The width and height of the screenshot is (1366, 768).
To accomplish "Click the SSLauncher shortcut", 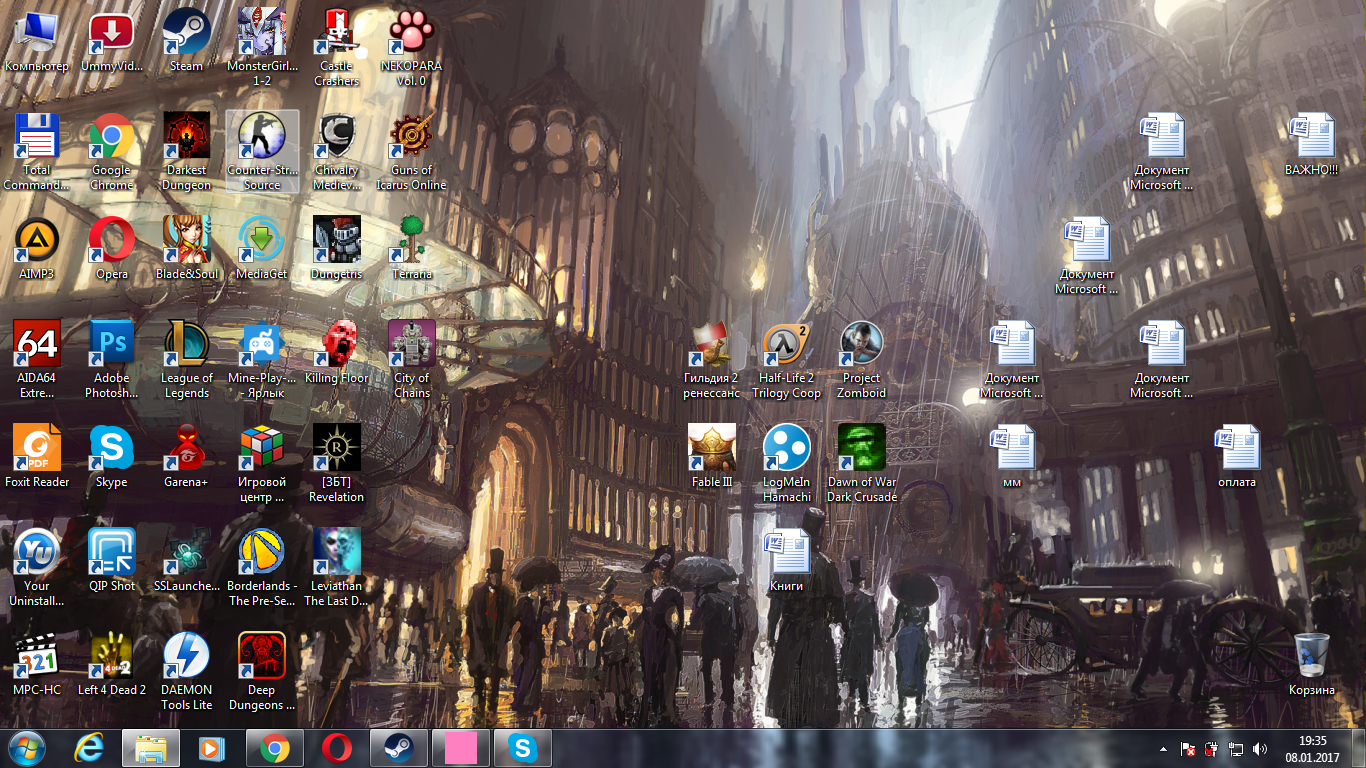I will point(187,562).
